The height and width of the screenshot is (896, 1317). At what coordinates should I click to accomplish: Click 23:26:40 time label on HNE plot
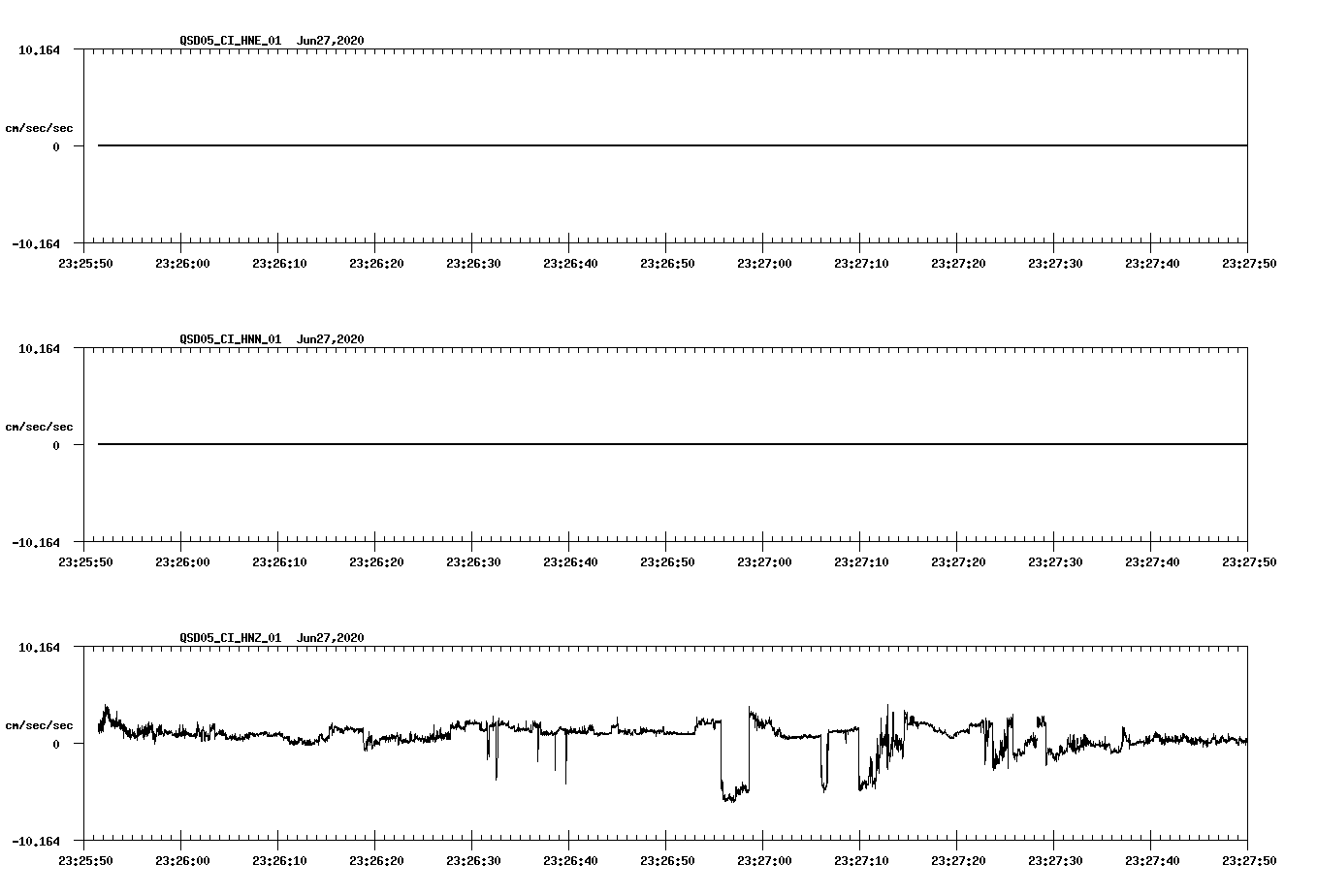point(569,263)
